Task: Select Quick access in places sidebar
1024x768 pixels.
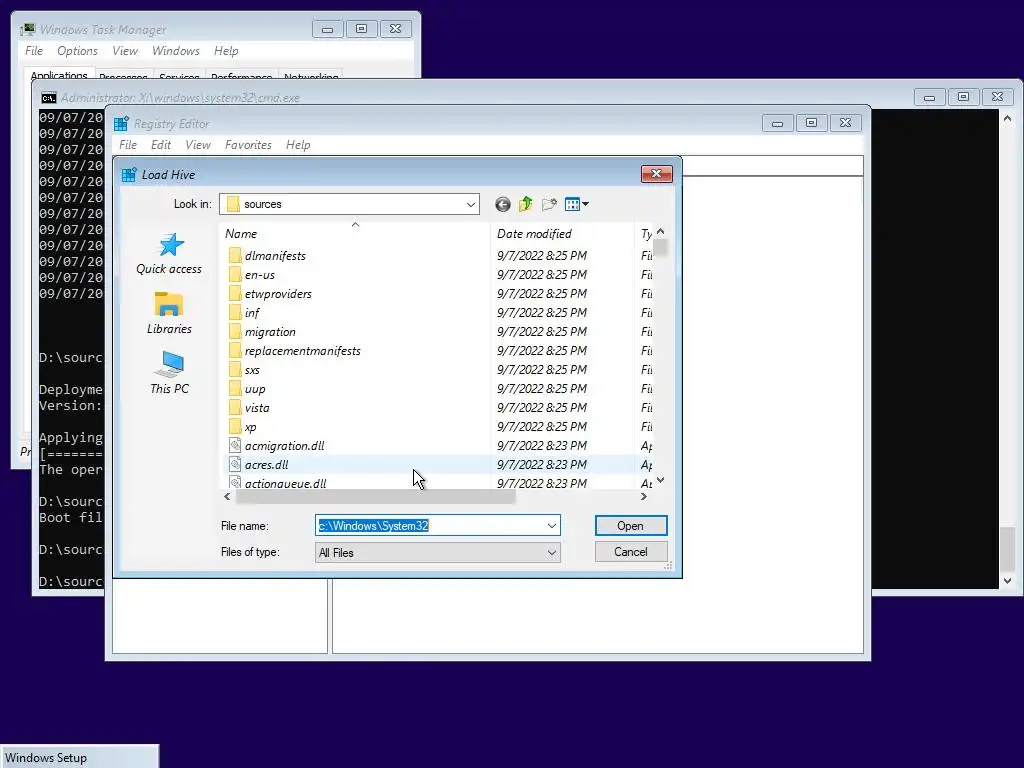Action: (169, 254)
